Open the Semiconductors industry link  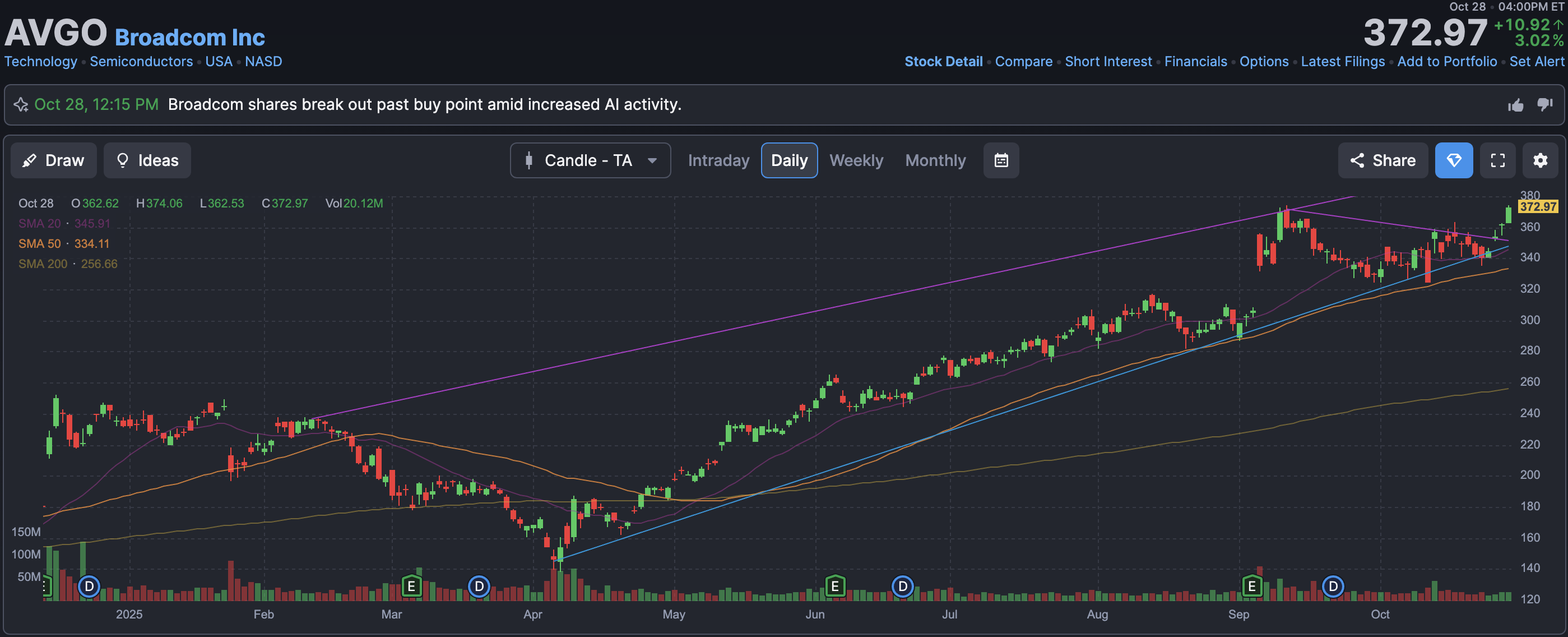pyautogui.click(x=141, y=62)
